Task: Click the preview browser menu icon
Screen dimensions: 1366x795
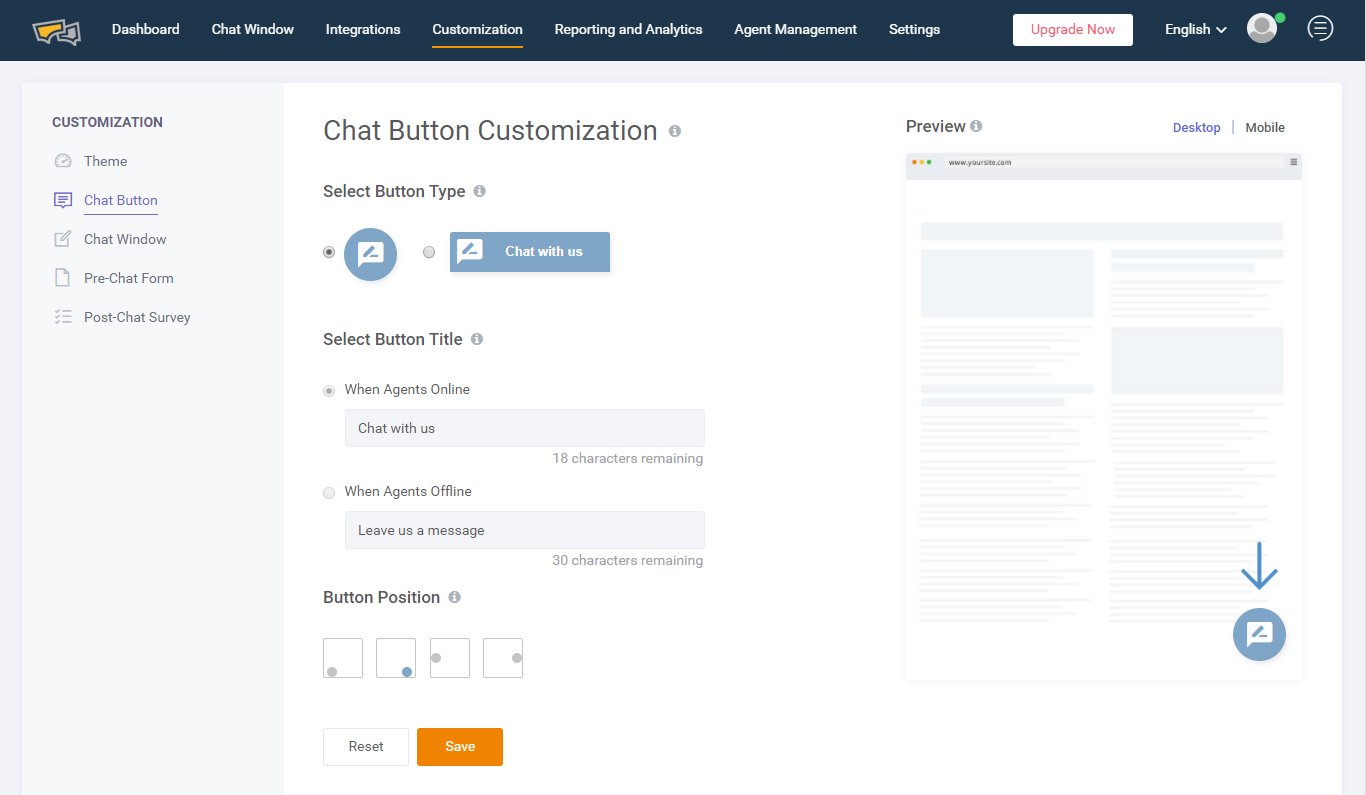Action: tap(1294, 161)
